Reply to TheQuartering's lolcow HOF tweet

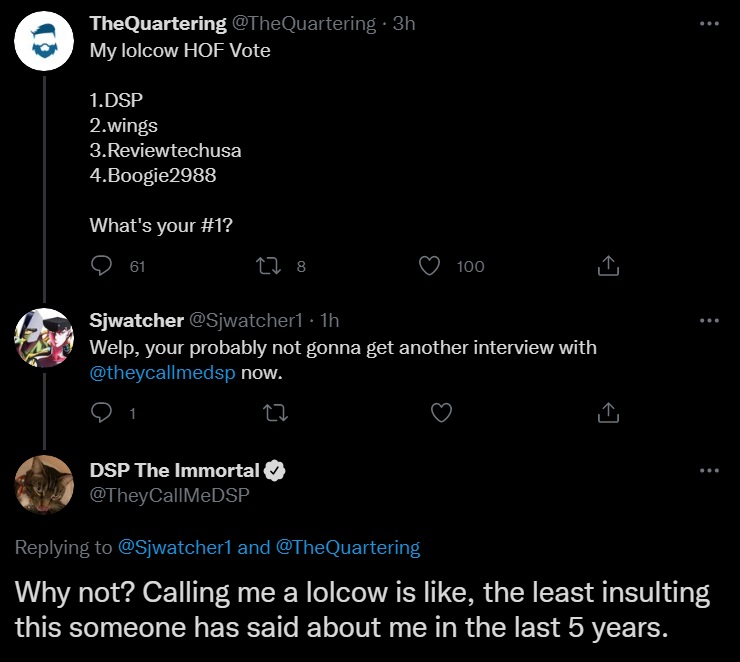(101, 266)
